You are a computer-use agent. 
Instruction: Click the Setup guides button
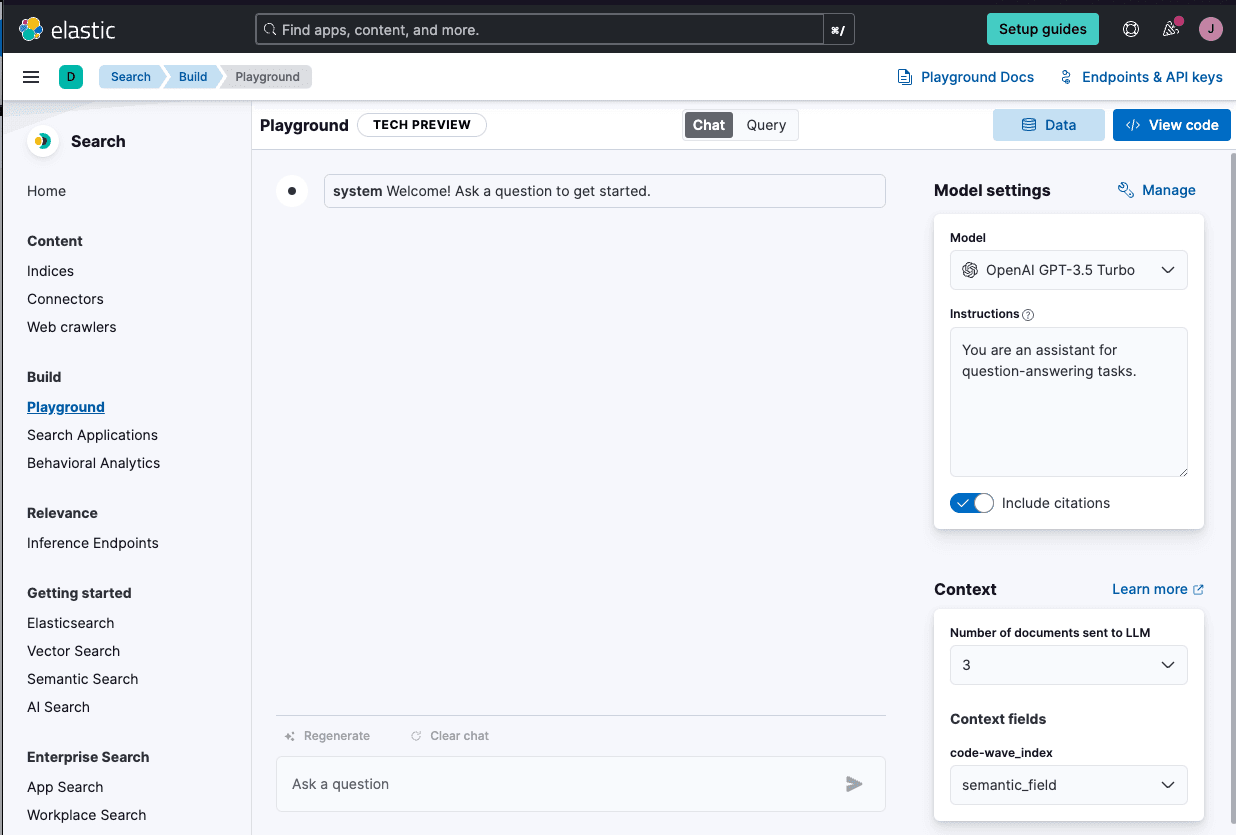pos(1042,29)
